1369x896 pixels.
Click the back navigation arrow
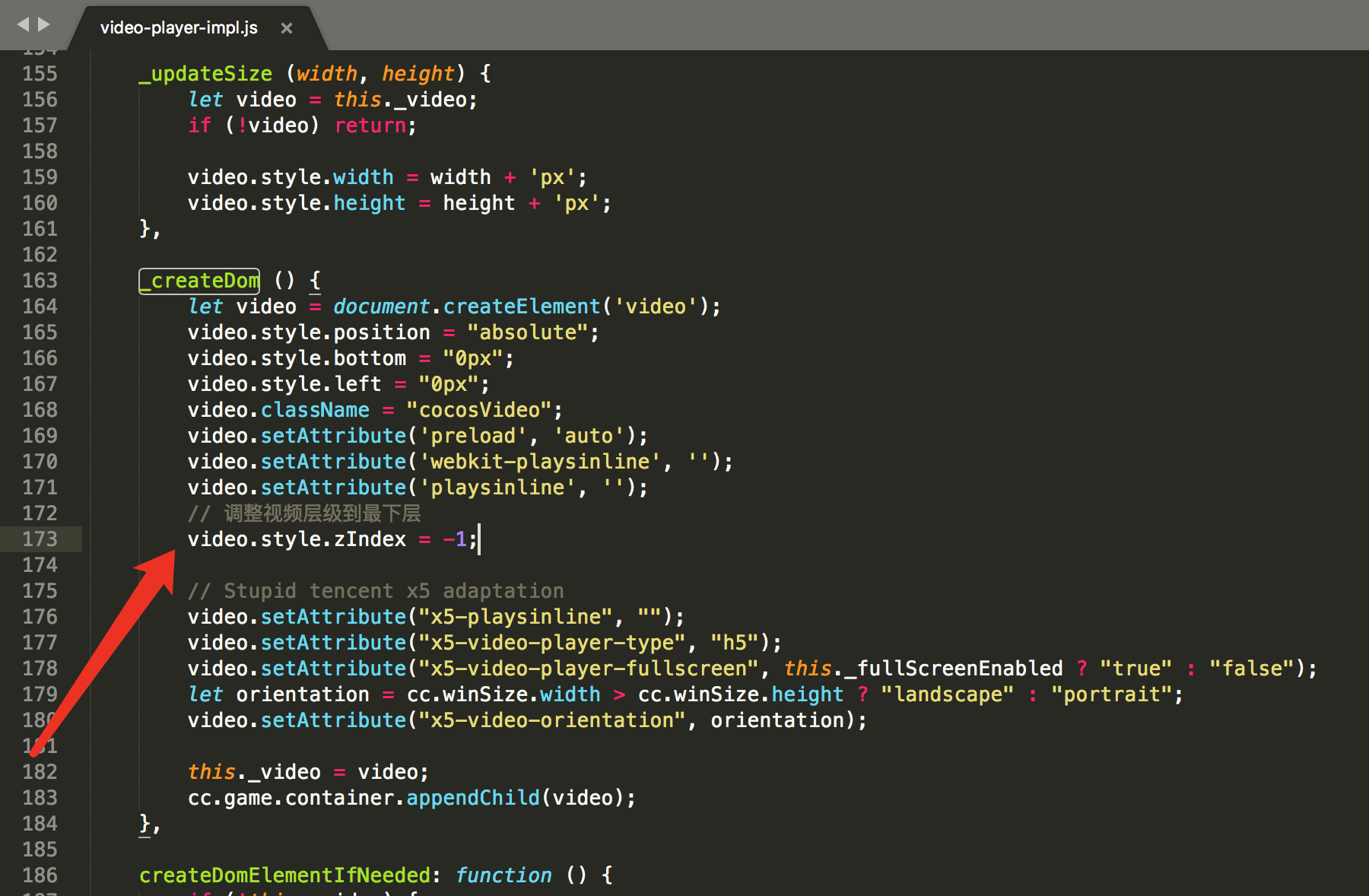pyautogui.click(x=23, y=24)
